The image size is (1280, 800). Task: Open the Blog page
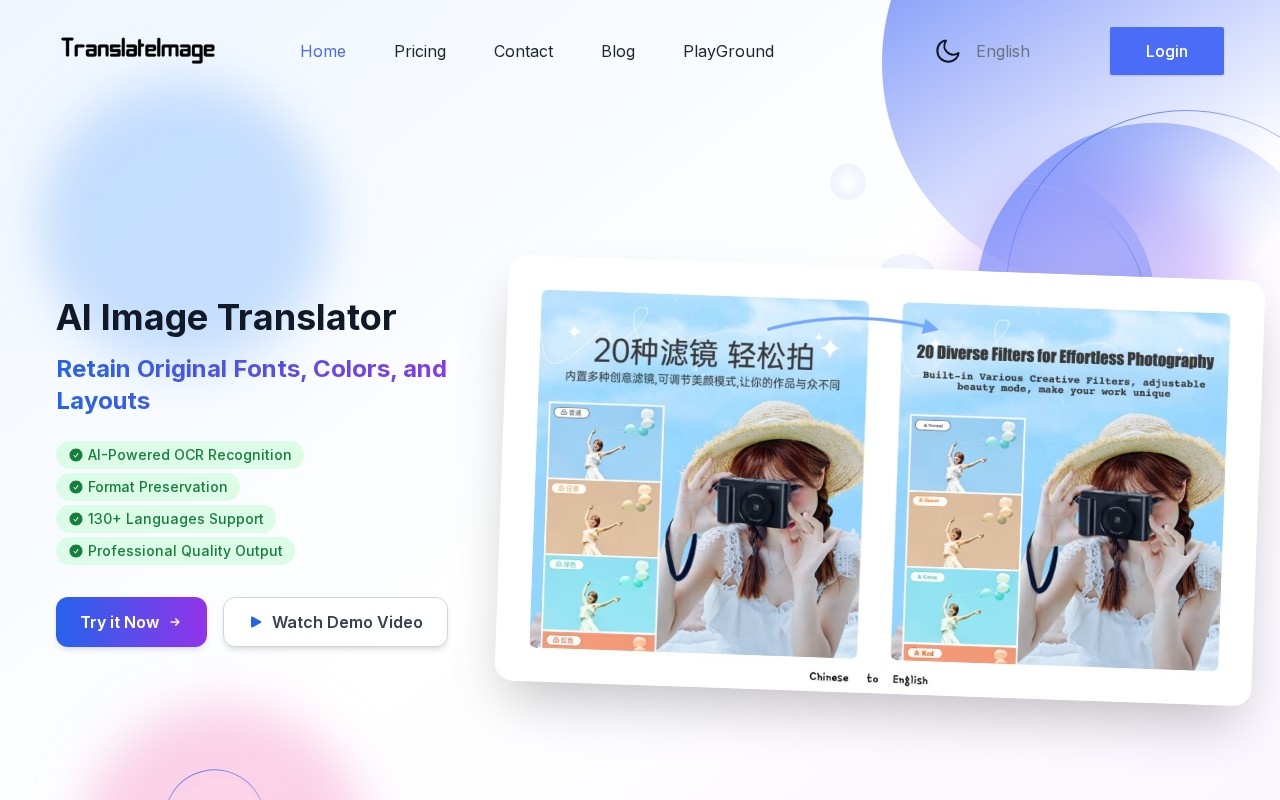click(x=618, y=51)
